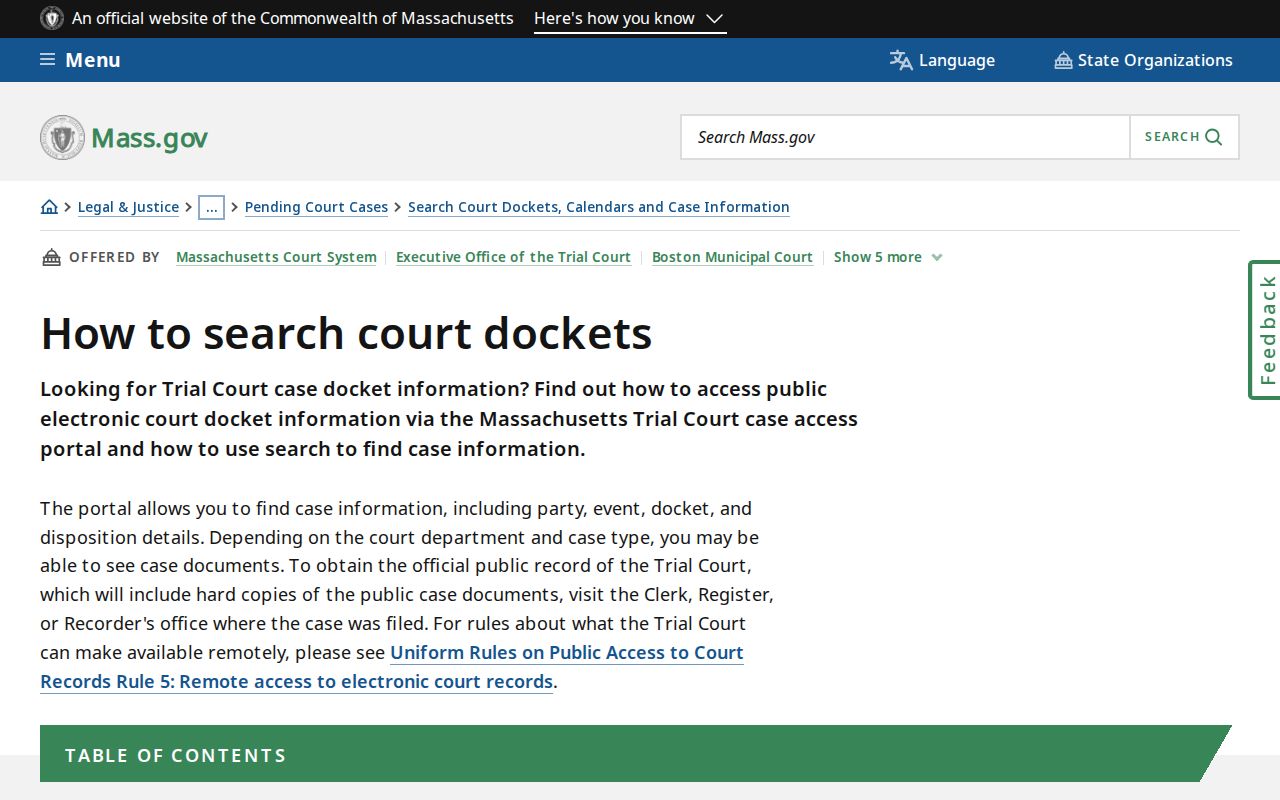Image resolution: width=1280 pixels, height=800 pixels.
Task: Click the Massachusetts state seal in top banner
Action: pos(52,18)
